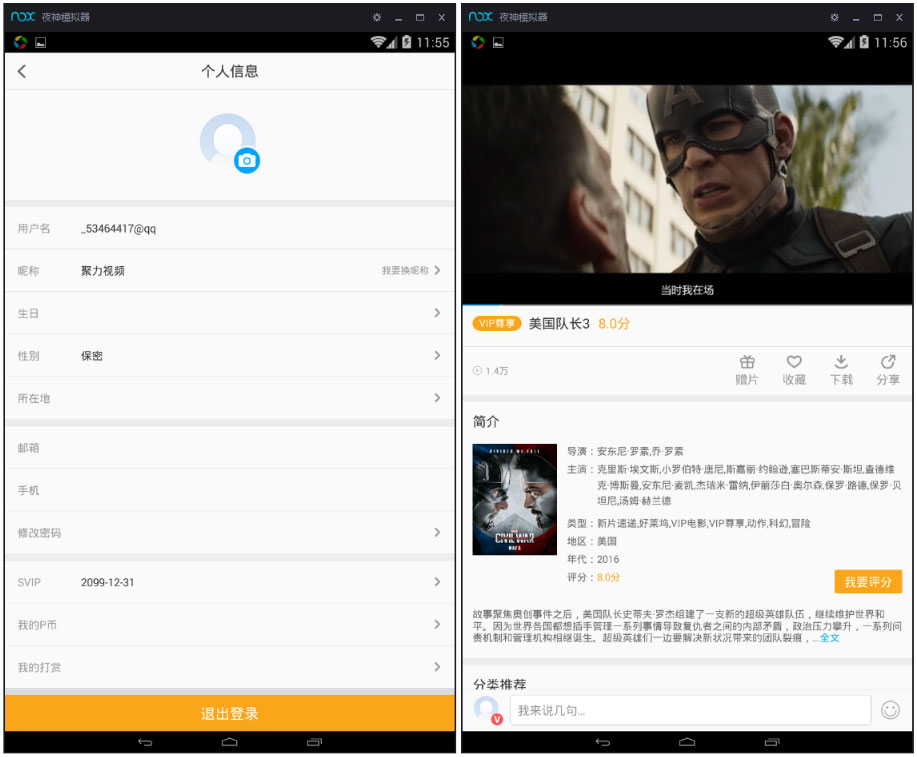Click the video playback progress bar
The height and width of the screenshot is (757, 917).
(687, 304)
